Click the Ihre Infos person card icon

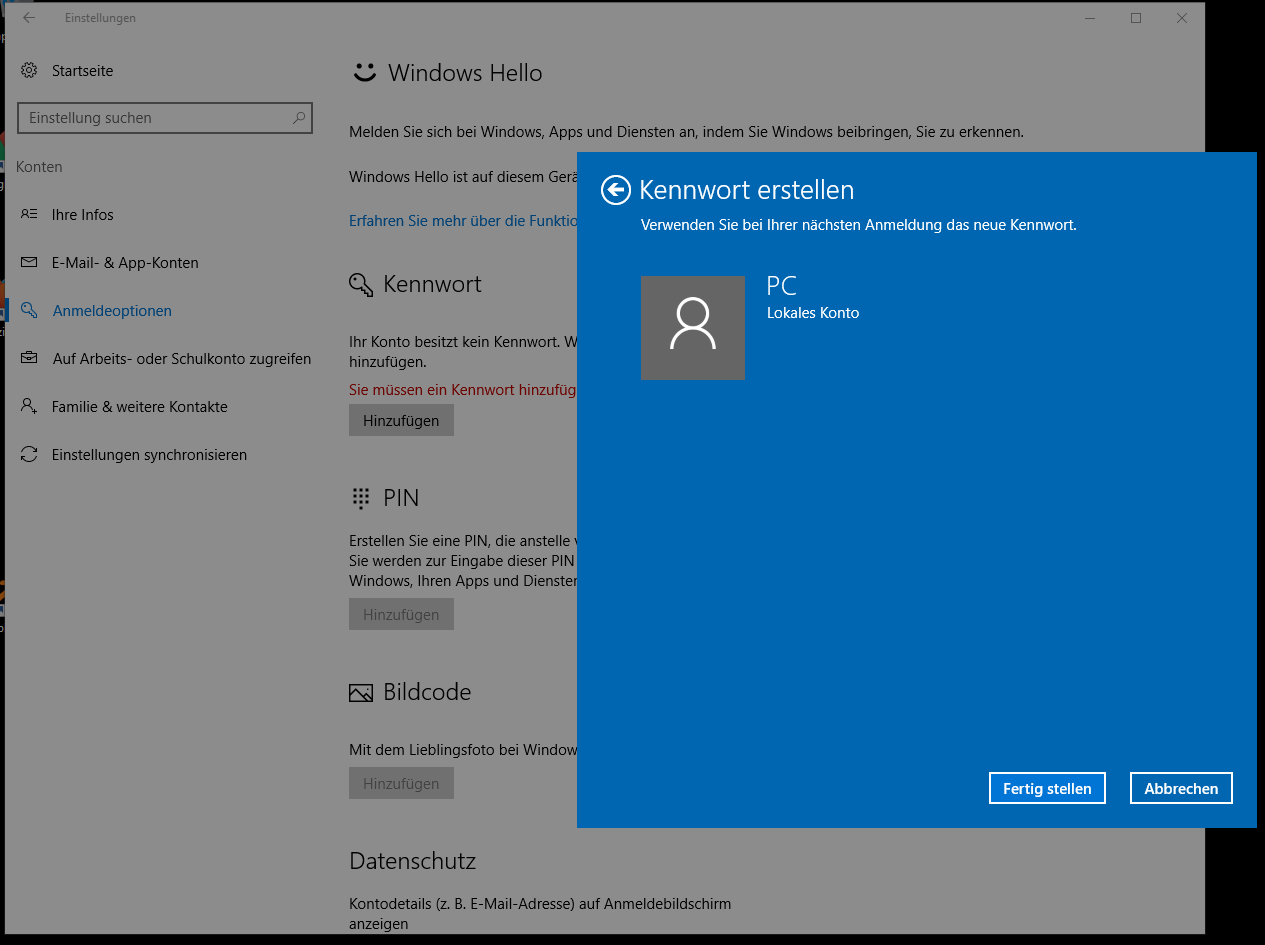click(29, 214)
